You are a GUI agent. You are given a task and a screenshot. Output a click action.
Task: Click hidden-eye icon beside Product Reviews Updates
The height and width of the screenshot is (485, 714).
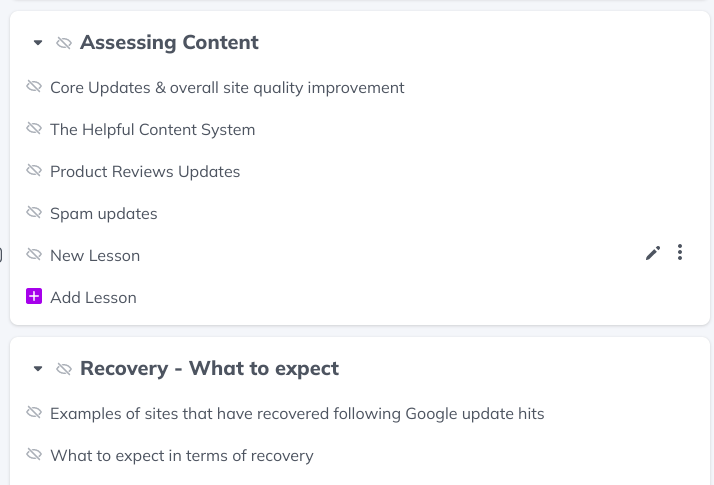pos(34,170)
